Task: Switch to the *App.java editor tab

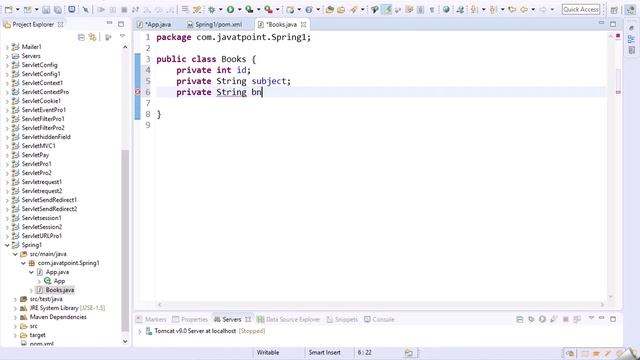Action: click(155, 24)
